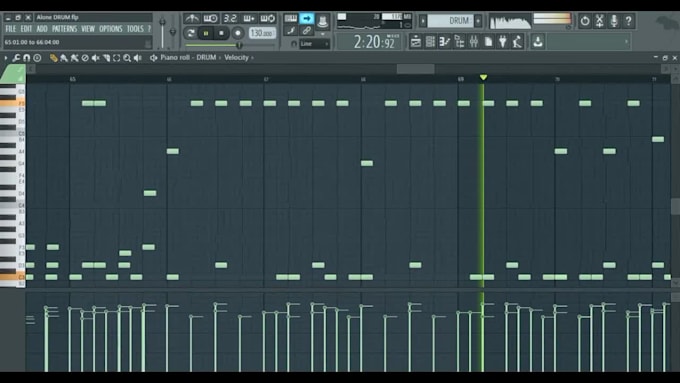Open the Stamp chord tool
This screenshot has width=680, height=383.
click(37, 58)
